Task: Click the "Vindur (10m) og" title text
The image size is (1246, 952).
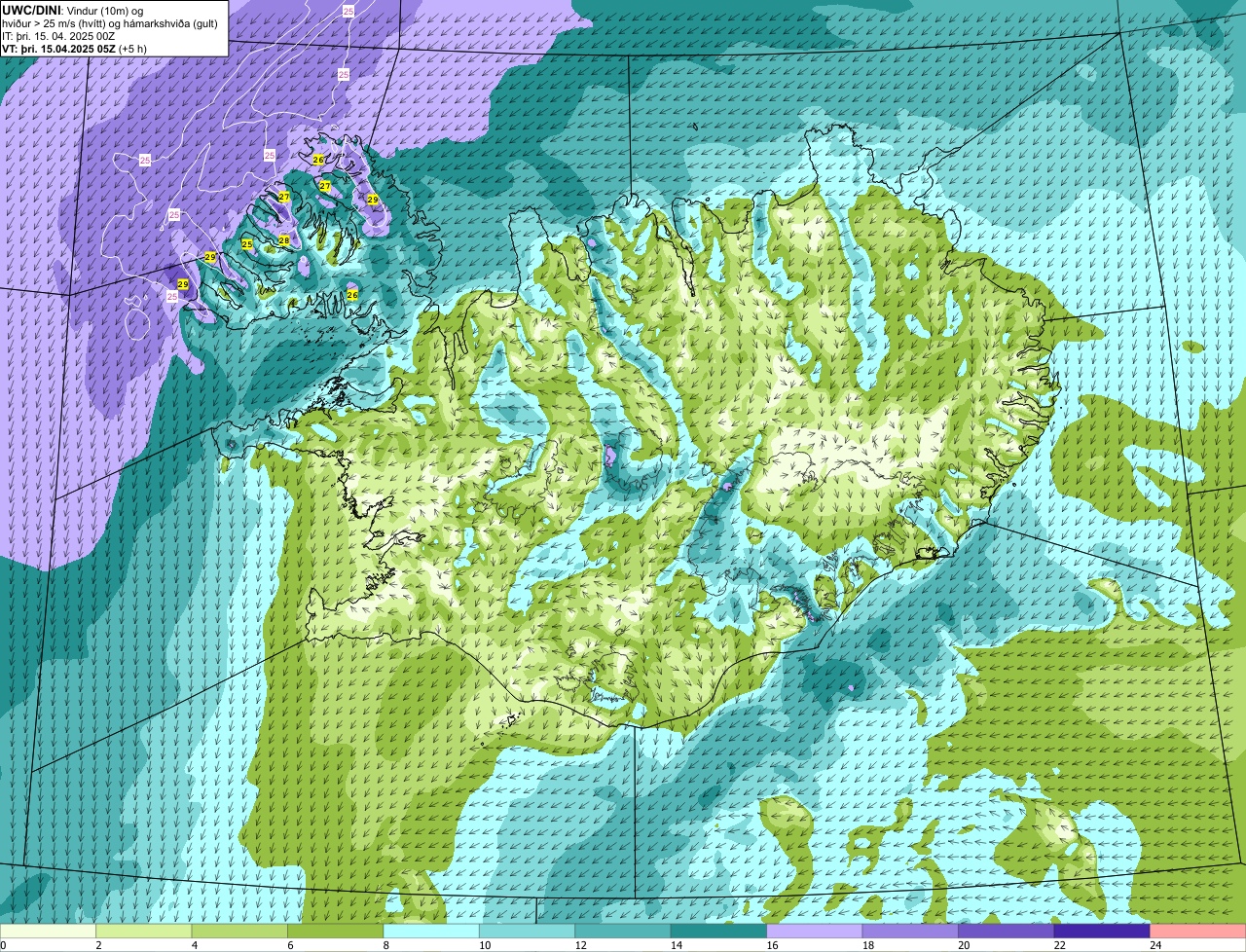Action: tap(105, 10)
